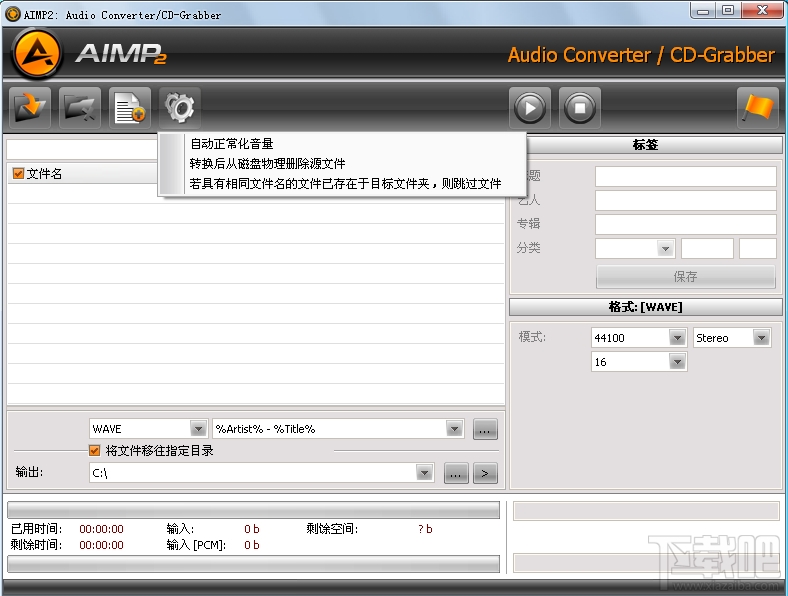The height and width of the screenshot is (596, 788).
Task: Open the 16 bit depth dropdown
Action: pyautogui.click(x=677, y=362)
